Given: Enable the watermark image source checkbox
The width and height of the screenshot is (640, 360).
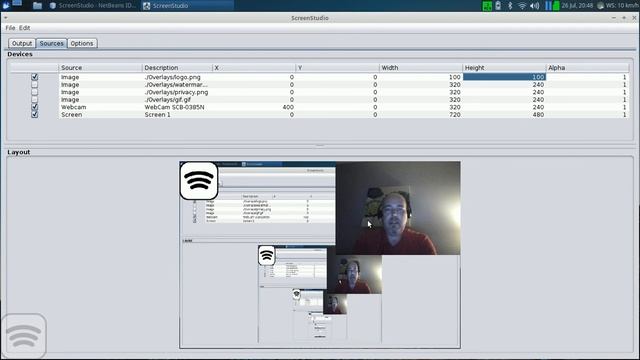Looking at the screenshot, I should point(35,84).
